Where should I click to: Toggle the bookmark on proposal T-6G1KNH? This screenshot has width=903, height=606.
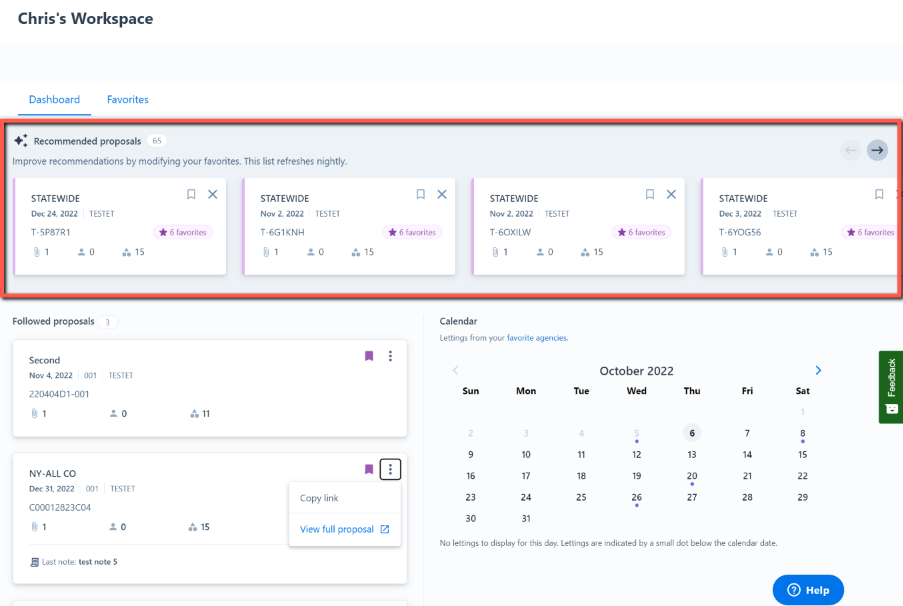(420, 194)
